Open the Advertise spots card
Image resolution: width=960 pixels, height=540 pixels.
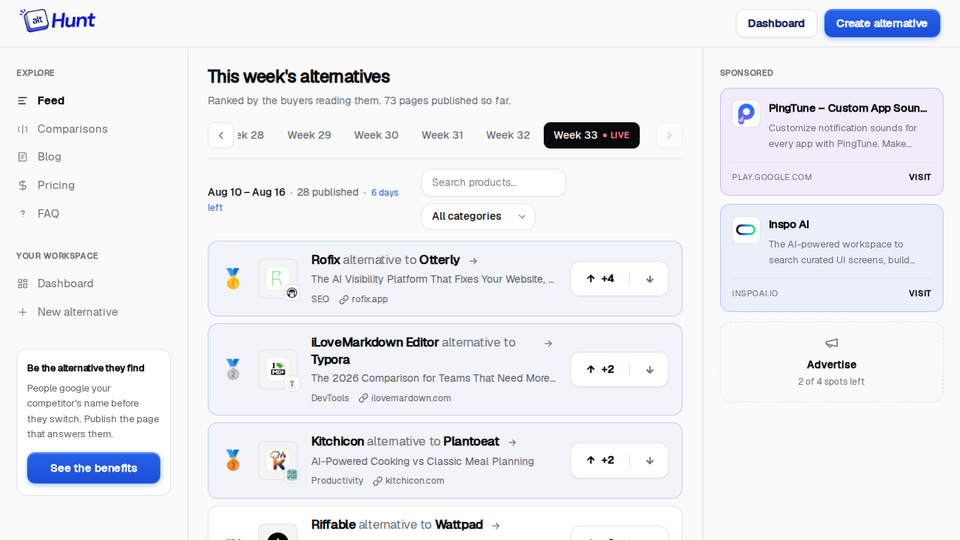(x=831, y=362)
